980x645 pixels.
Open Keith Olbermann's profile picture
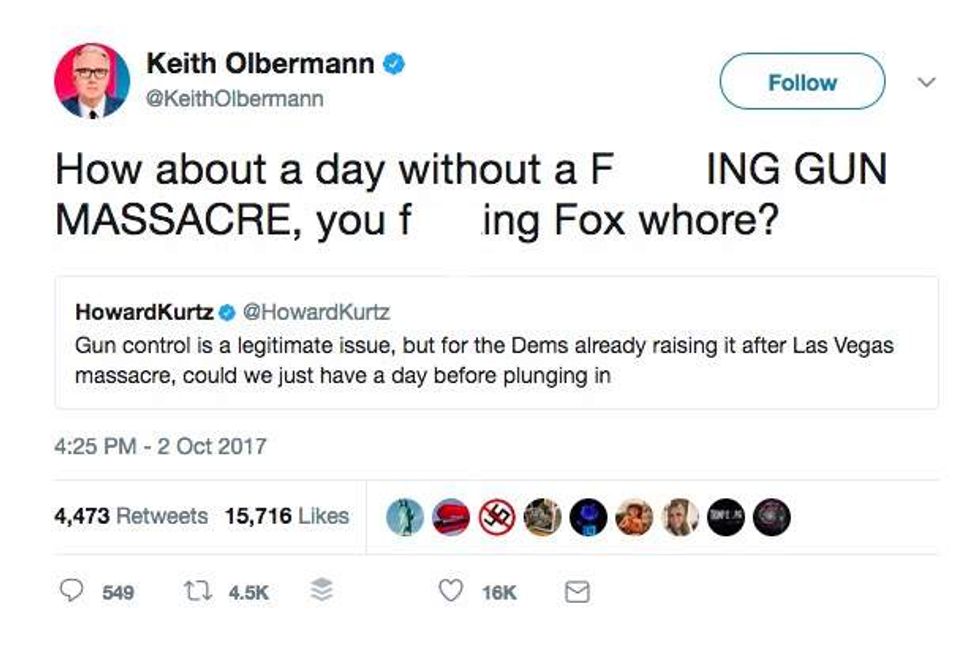pyautogui.click(x=92, y=81)
